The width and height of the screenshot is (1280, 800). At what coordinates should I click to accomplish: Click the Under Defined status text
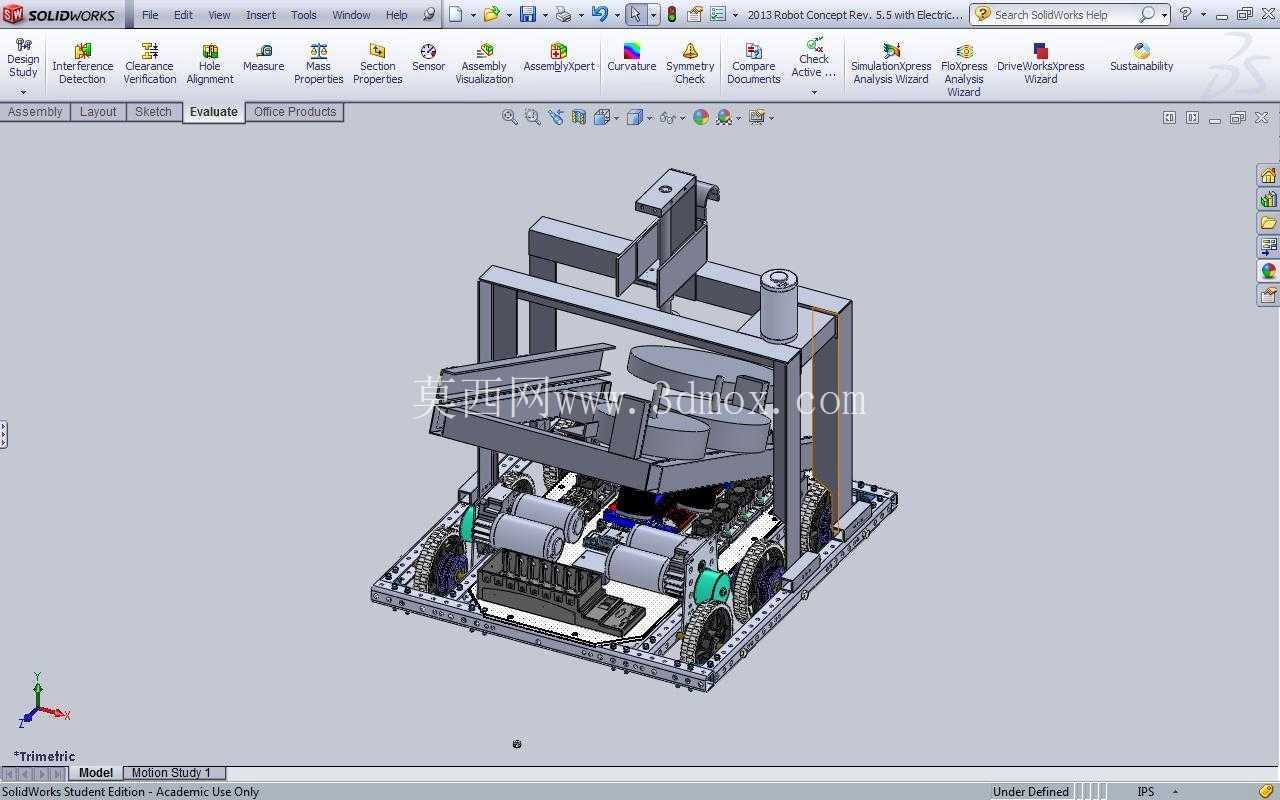tap(1031, 791)
